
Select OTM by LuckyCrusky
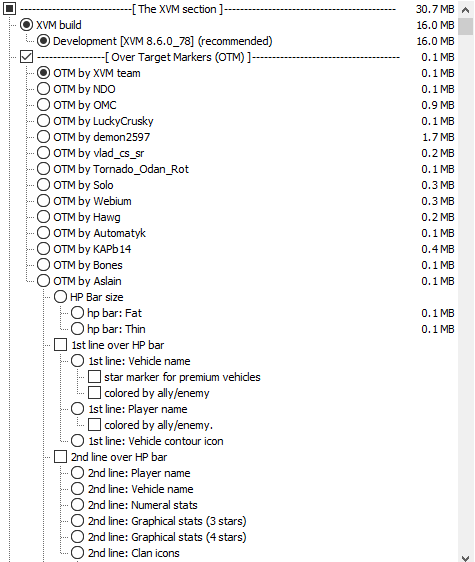[43, 121]
